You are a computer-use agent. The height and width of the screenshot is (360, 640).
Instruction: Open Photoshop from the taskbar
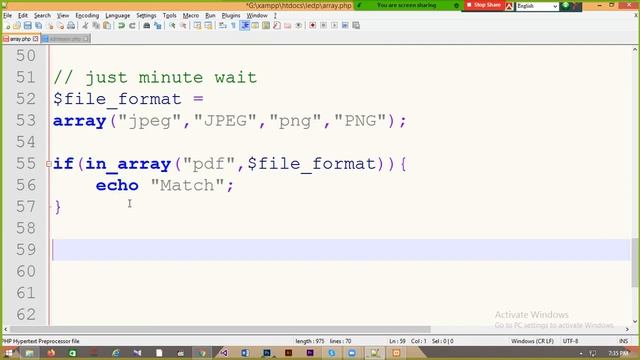pos(267,353)
